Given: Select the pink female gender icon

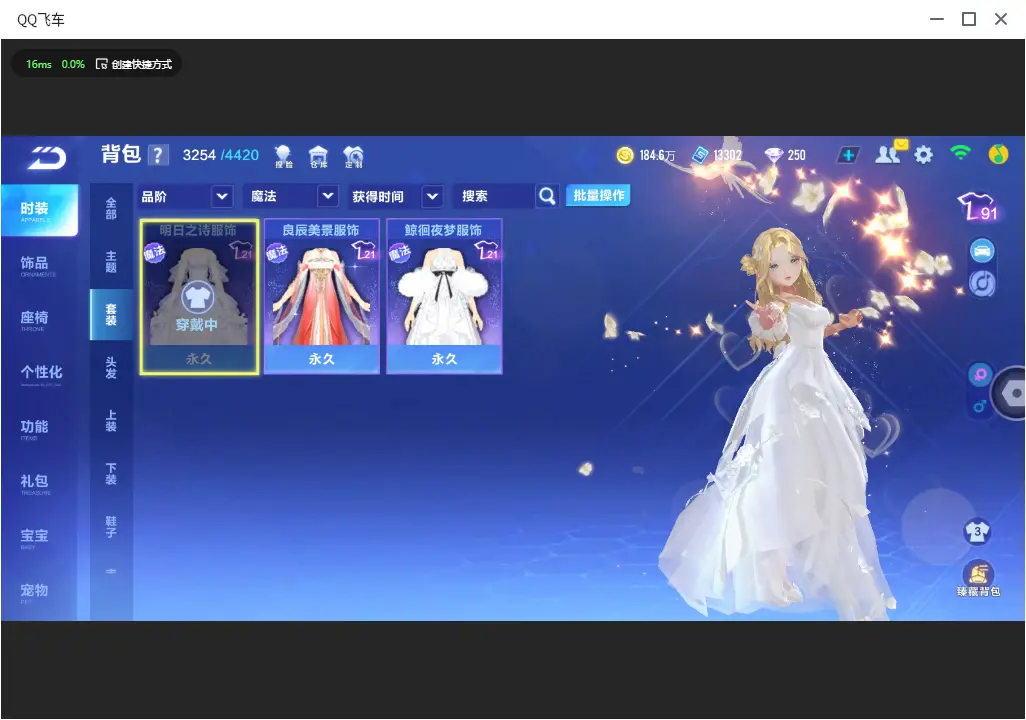Looking at the screenshot, I should pyautogui.click(x=980, y=375).
